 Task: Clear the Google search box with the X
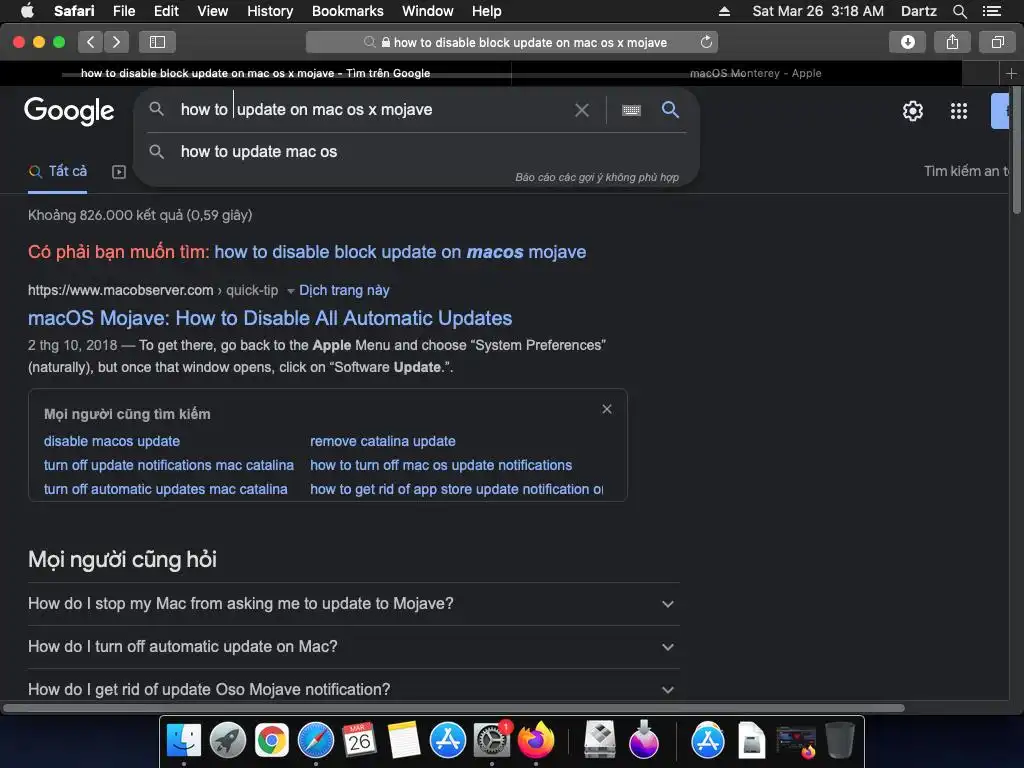[581, 110]
